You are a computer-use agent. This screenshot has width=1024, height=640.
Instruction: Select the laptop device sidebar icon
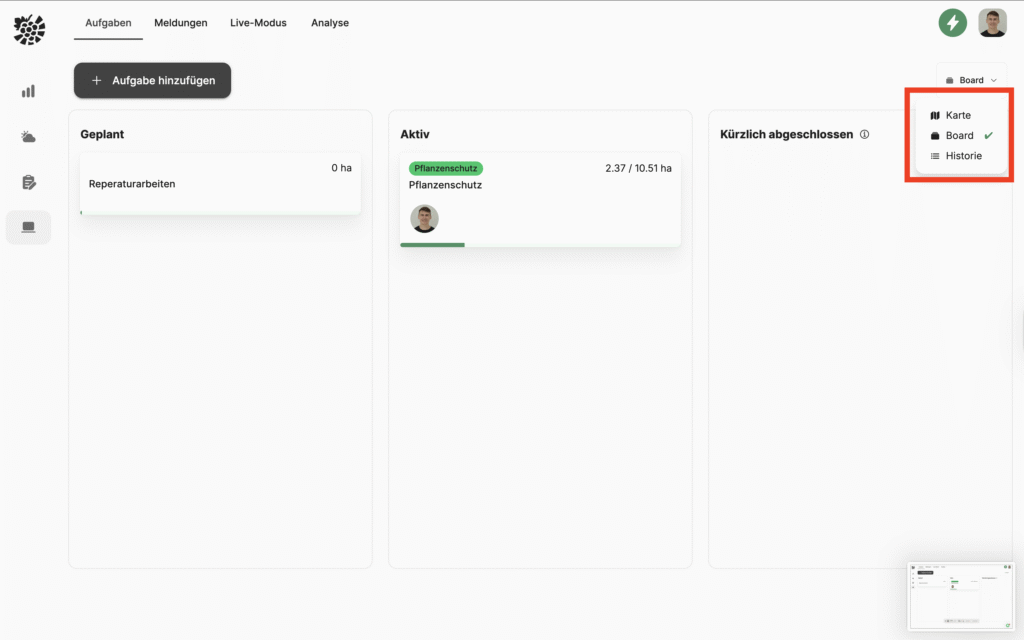(x=28, y=228)
